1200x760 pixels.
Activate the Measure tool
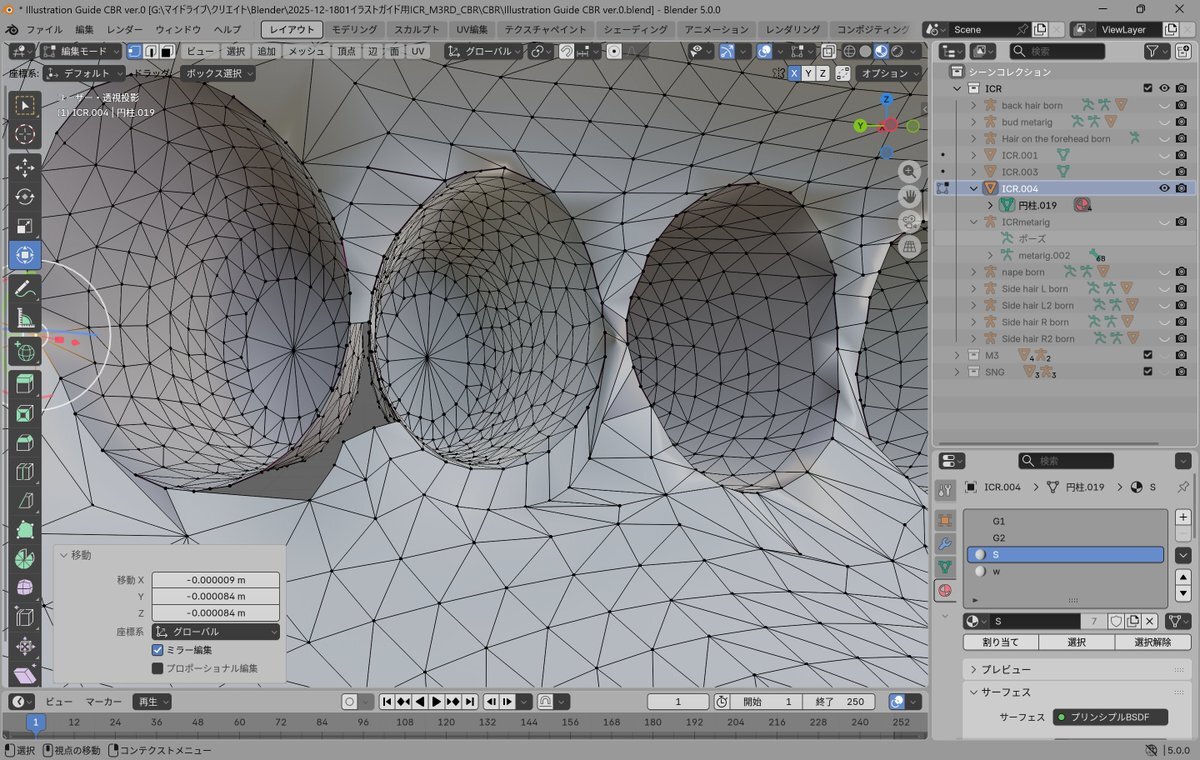click(25, 320)
